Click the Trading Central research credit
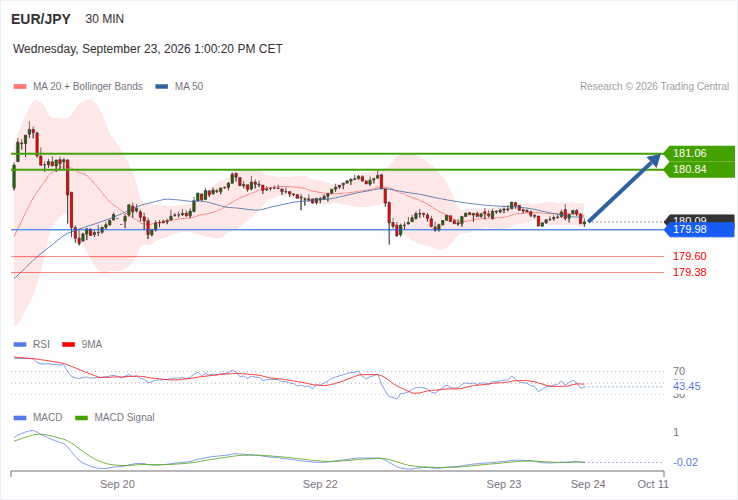 (654, 87)
